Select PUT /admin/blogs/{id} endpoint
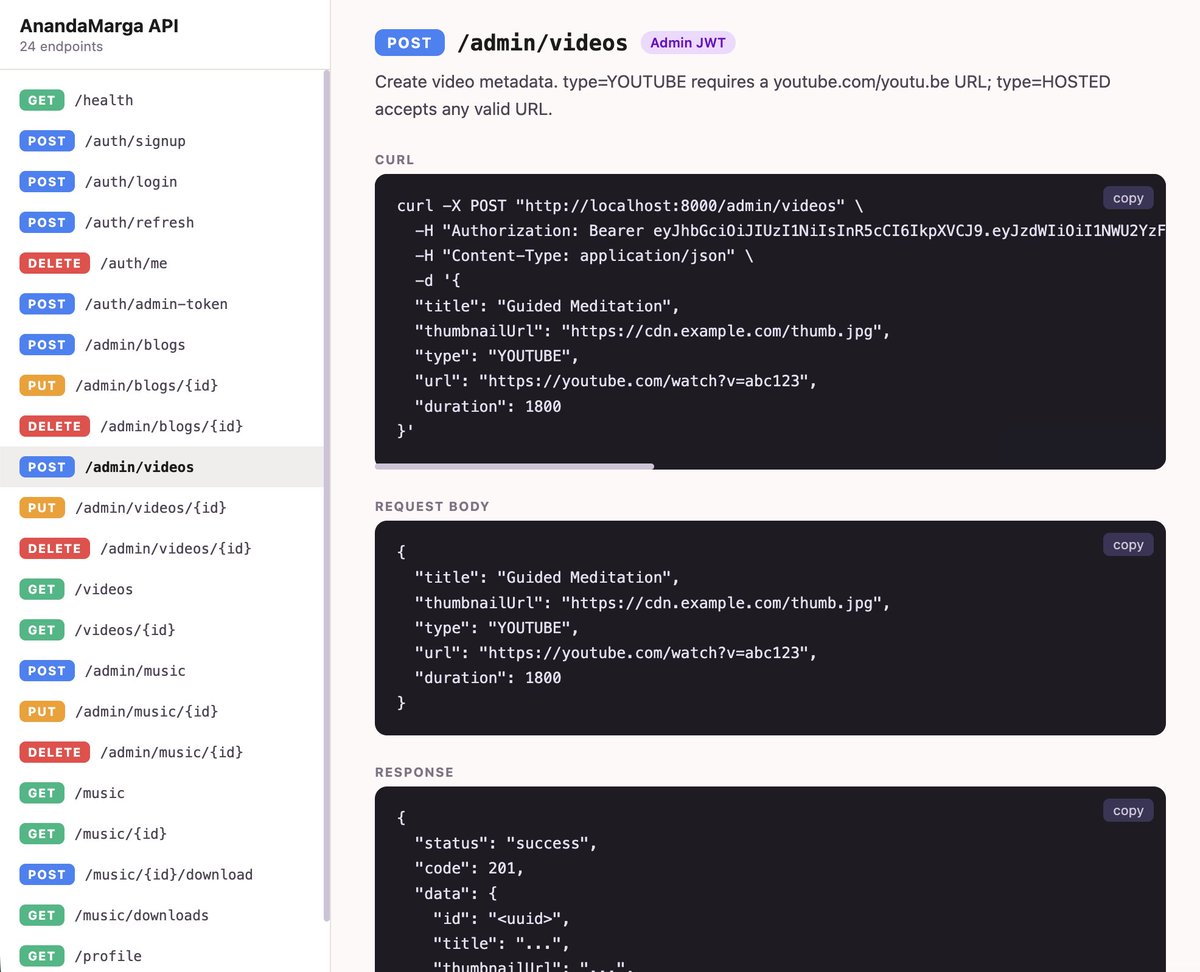 click(x=161, y=385)
